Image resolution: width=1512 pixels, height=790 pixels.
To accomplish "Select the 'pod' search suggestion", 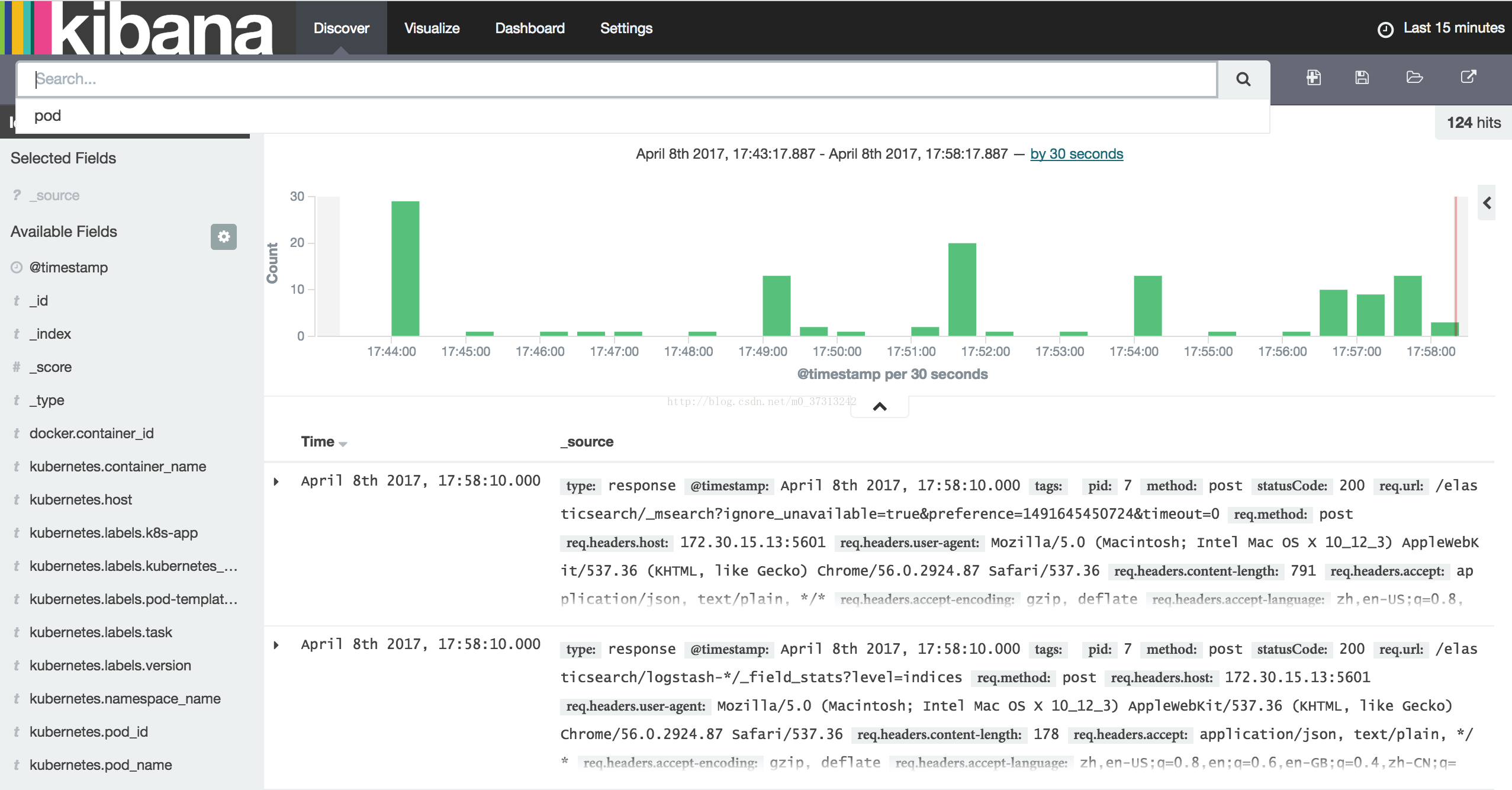I will pos(642,115).
